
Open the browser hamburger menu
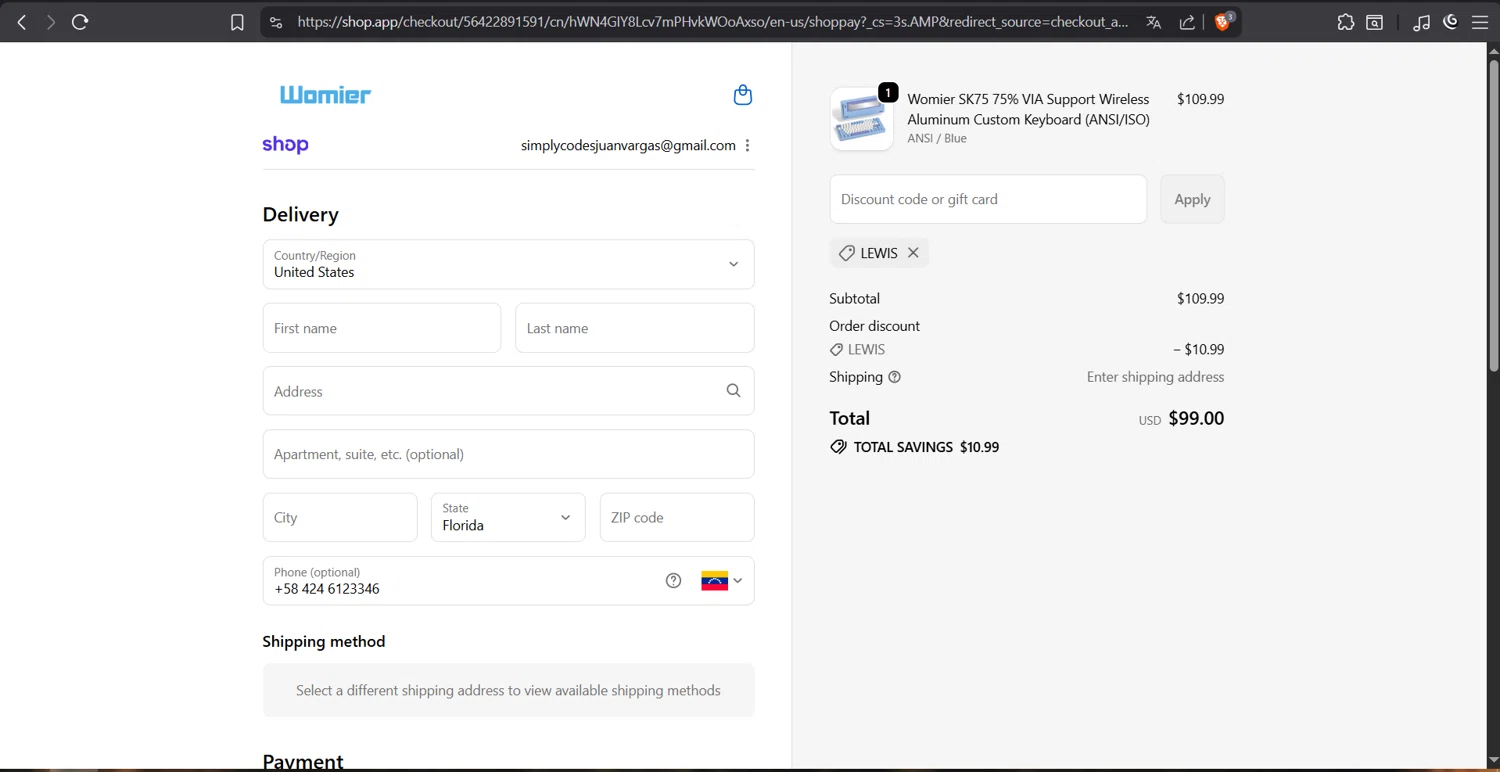[1480, 22]
